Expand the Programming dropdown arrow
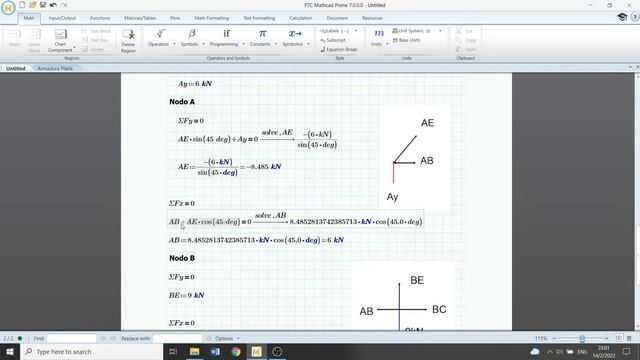Screen dimensions: 640x360 tap(243, 44)
